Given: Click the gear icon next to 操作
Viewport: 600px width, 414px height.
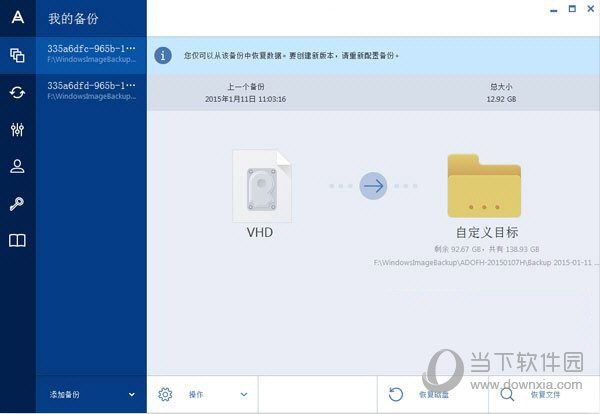Looking at the screenshot, I should 165,394.
